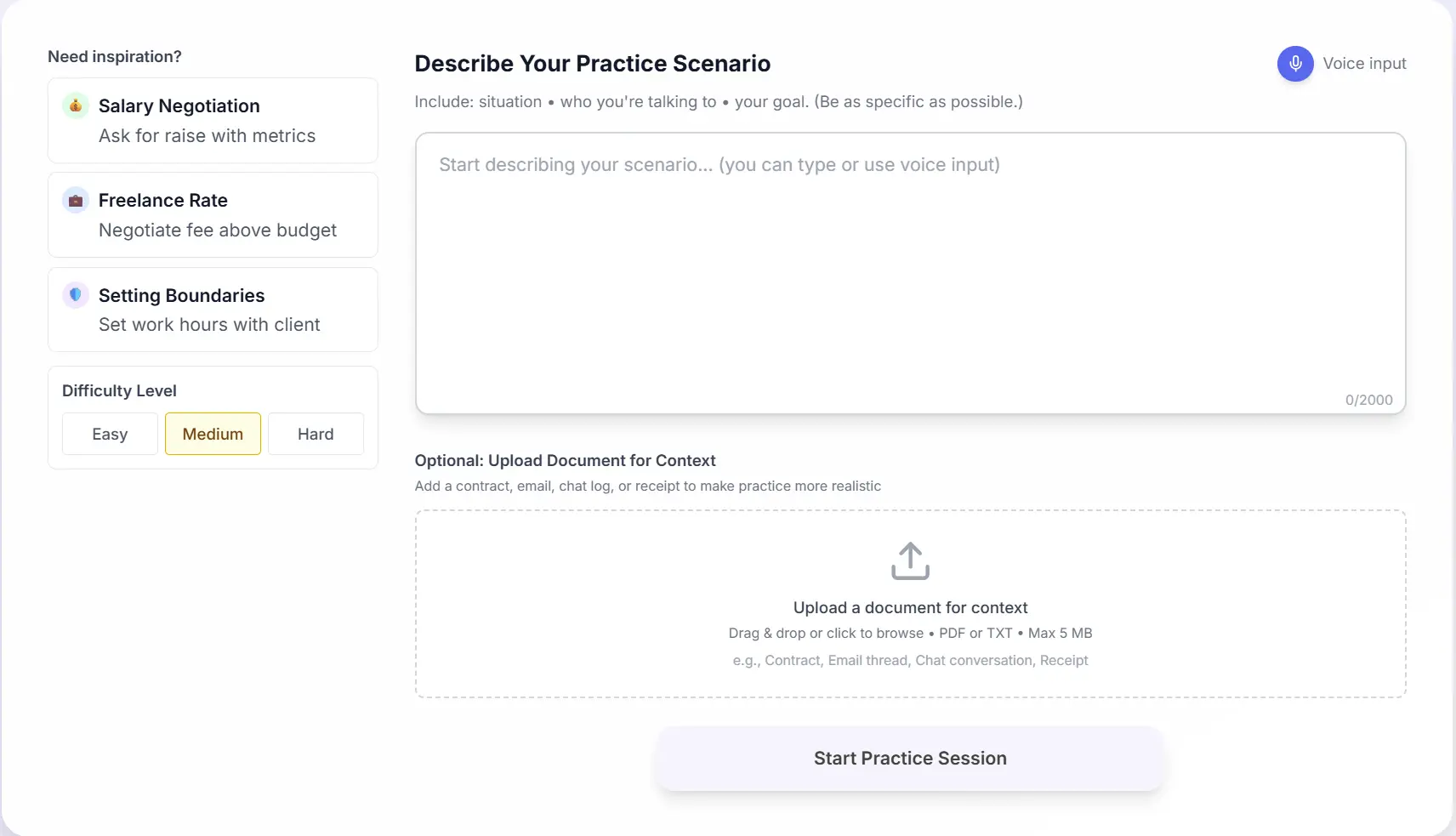Click 'Upload a document for context' text

point(909,607)
